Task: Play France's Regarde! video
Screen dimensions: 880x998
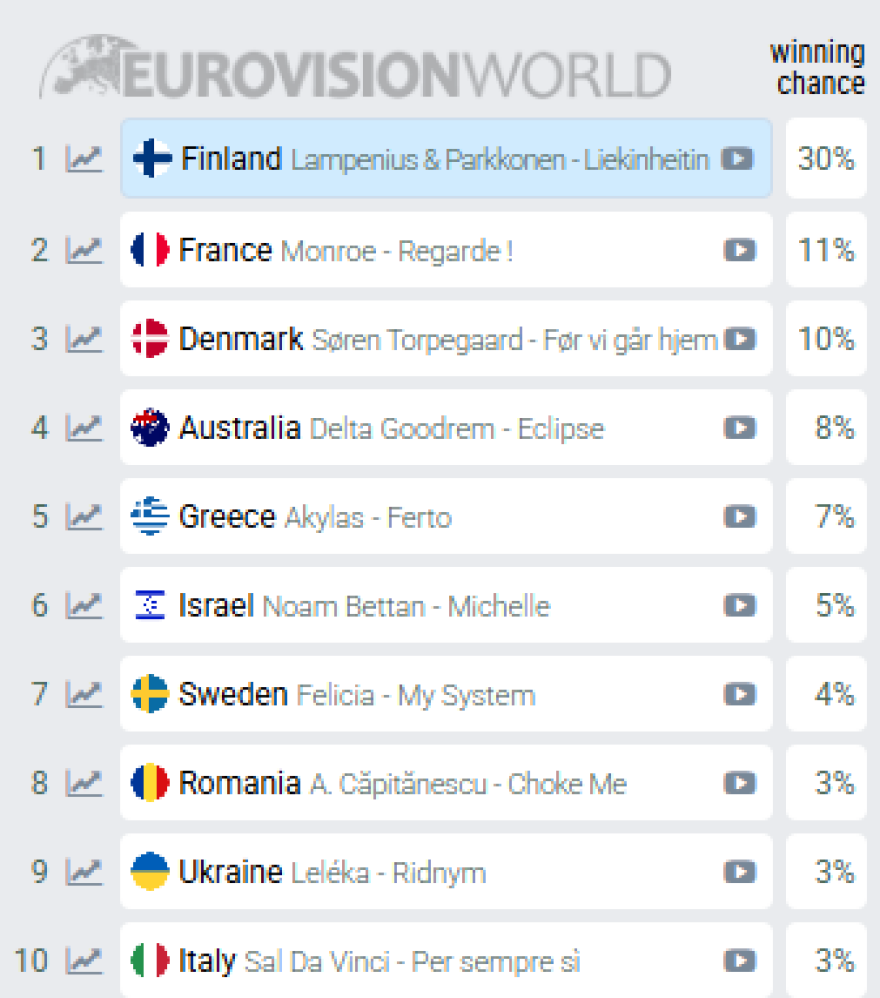Action: coord(739,251)
